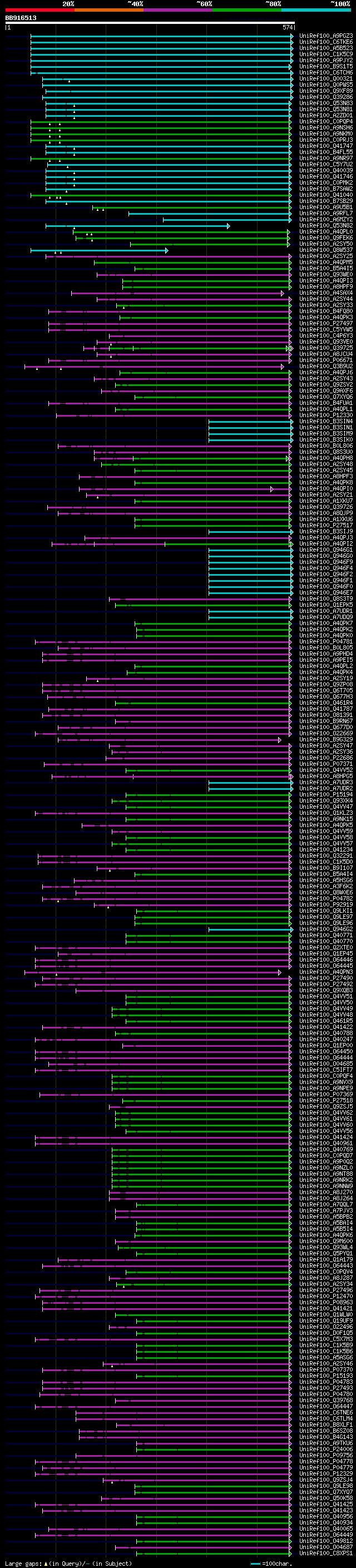The height and width of the screenshot is (1568, 356).
Task: Click the cyan ~100% legend color bar
Action: click(316, 10)
